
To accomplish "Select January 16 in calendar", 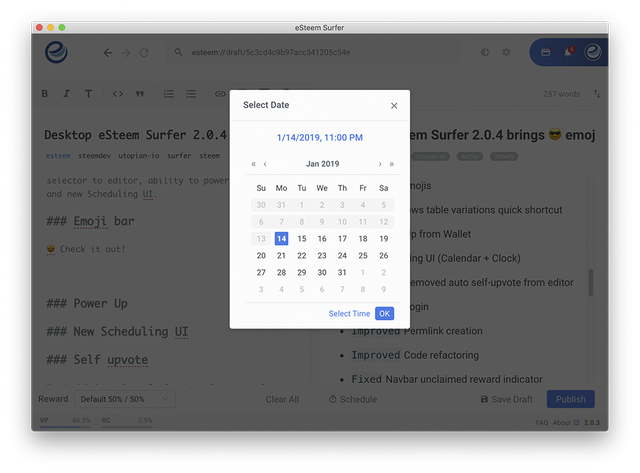I will point(322,239).
